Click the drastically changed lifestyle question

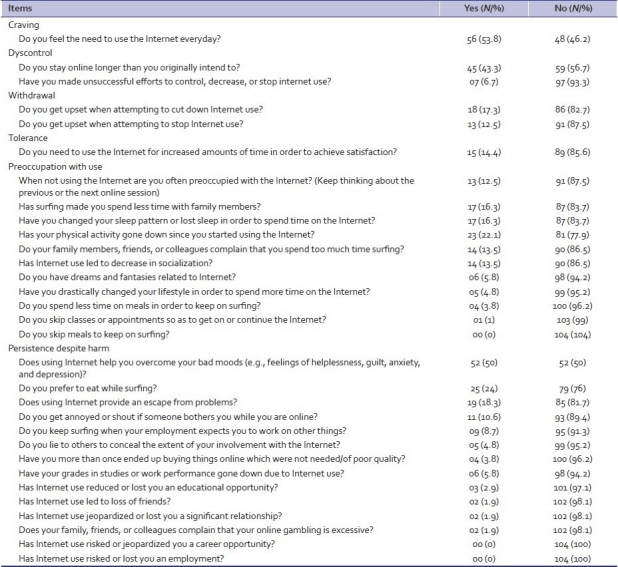194,292
